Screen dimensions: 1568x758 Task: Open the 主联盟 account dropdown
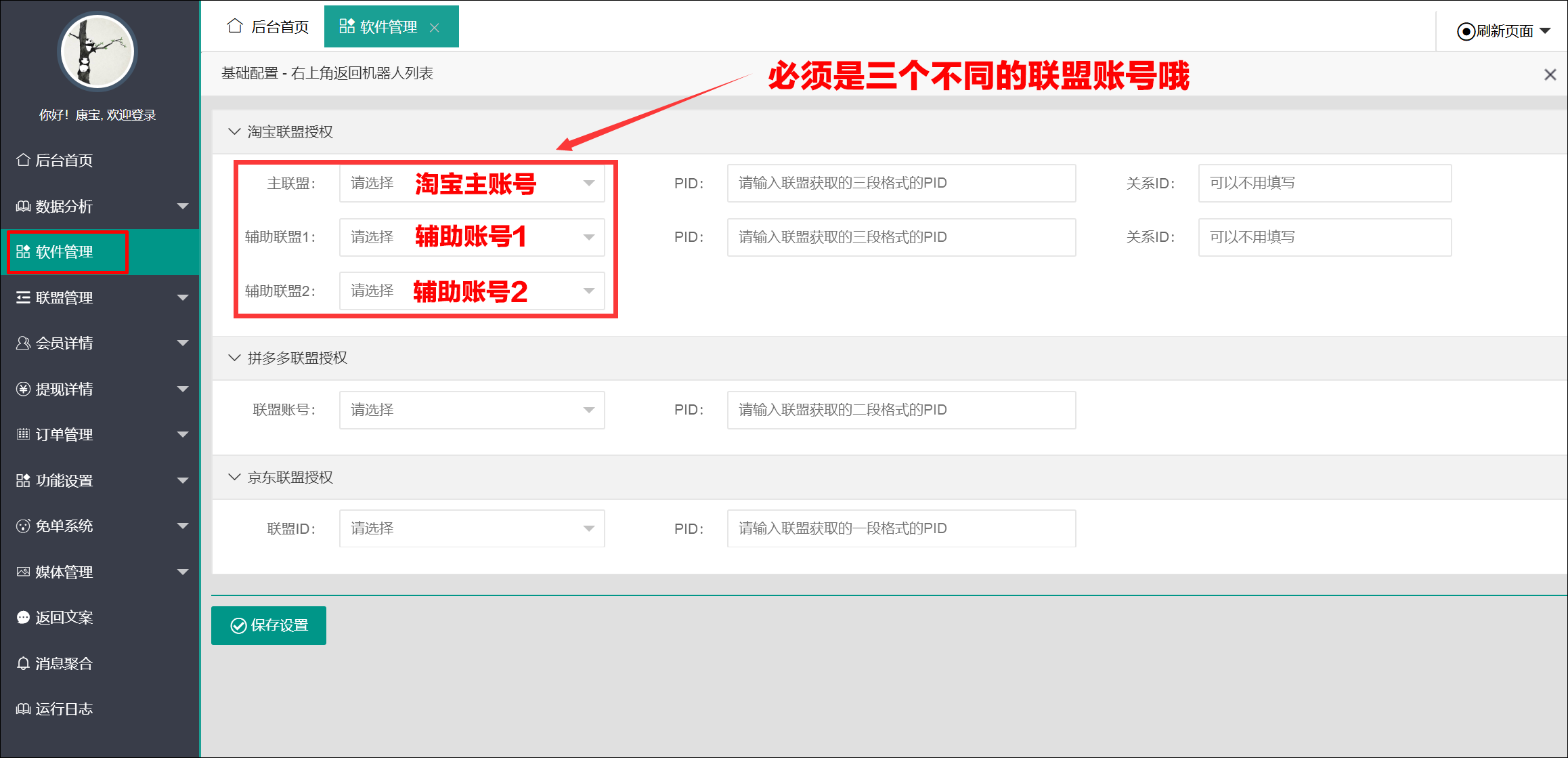tap(472, 183)
